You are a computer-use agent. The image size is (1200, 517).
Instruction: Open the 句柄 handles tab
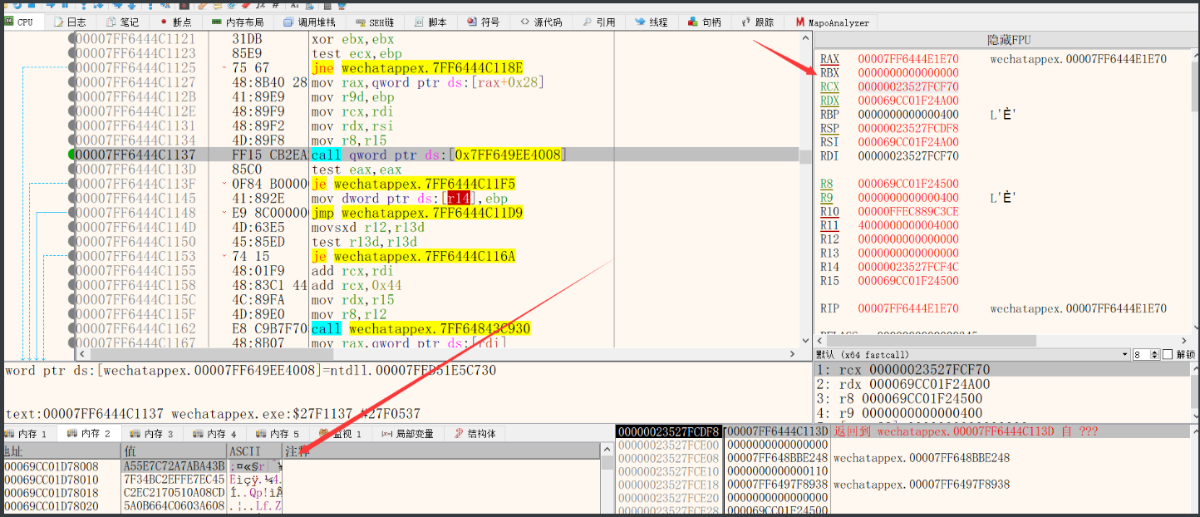(706, 21)
